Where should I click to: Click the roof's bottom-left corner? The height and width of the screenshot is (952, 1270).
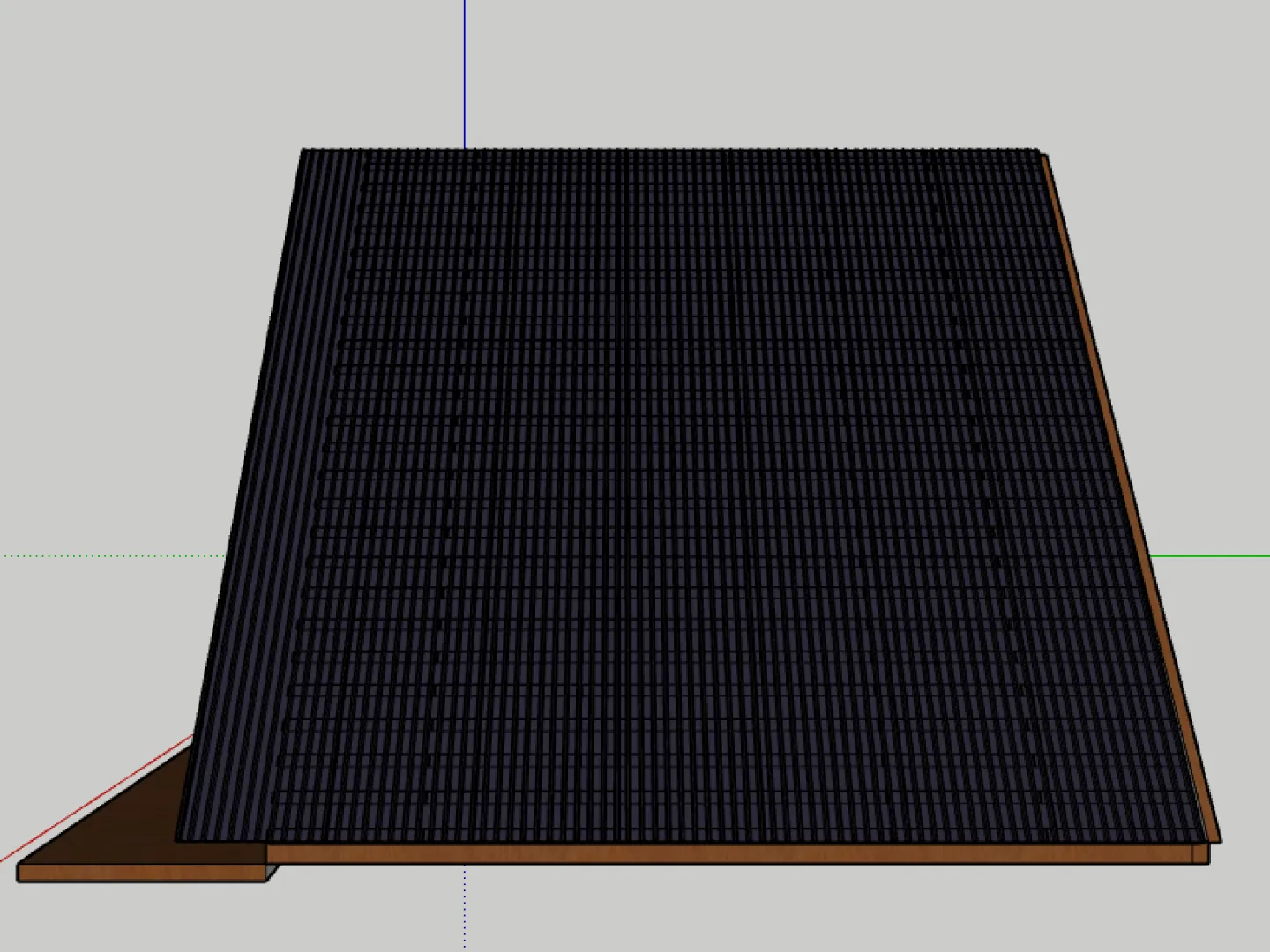point(179,838)
